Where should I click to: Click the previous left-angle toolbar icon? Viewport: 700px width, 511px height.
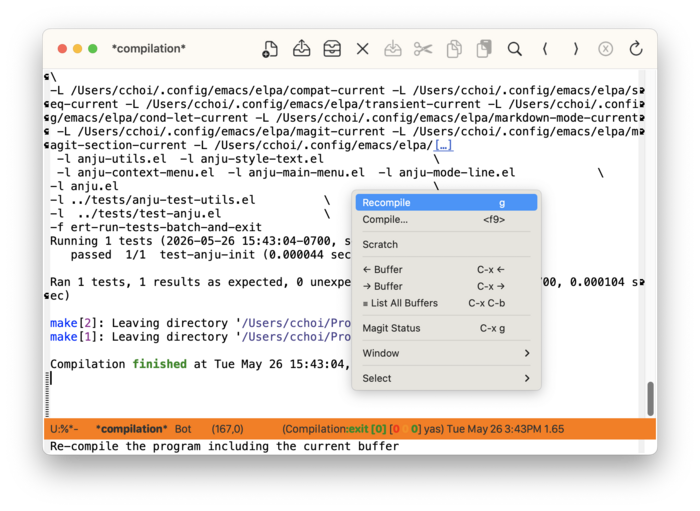point(545,49)
